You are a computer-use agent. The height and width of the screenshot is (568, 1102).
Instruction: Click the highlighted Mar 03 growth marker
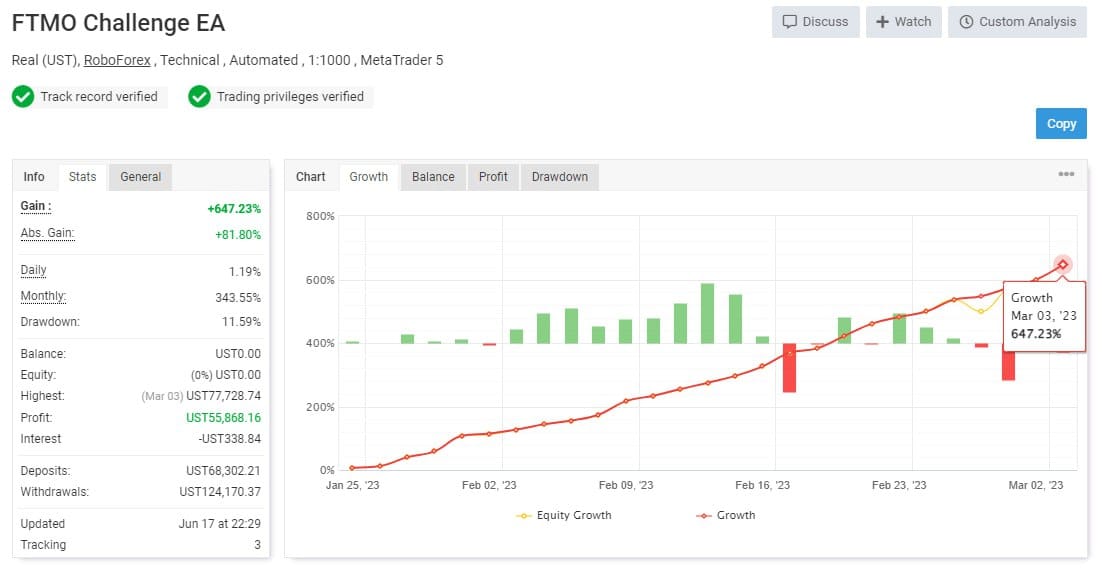pos(1063,265)
